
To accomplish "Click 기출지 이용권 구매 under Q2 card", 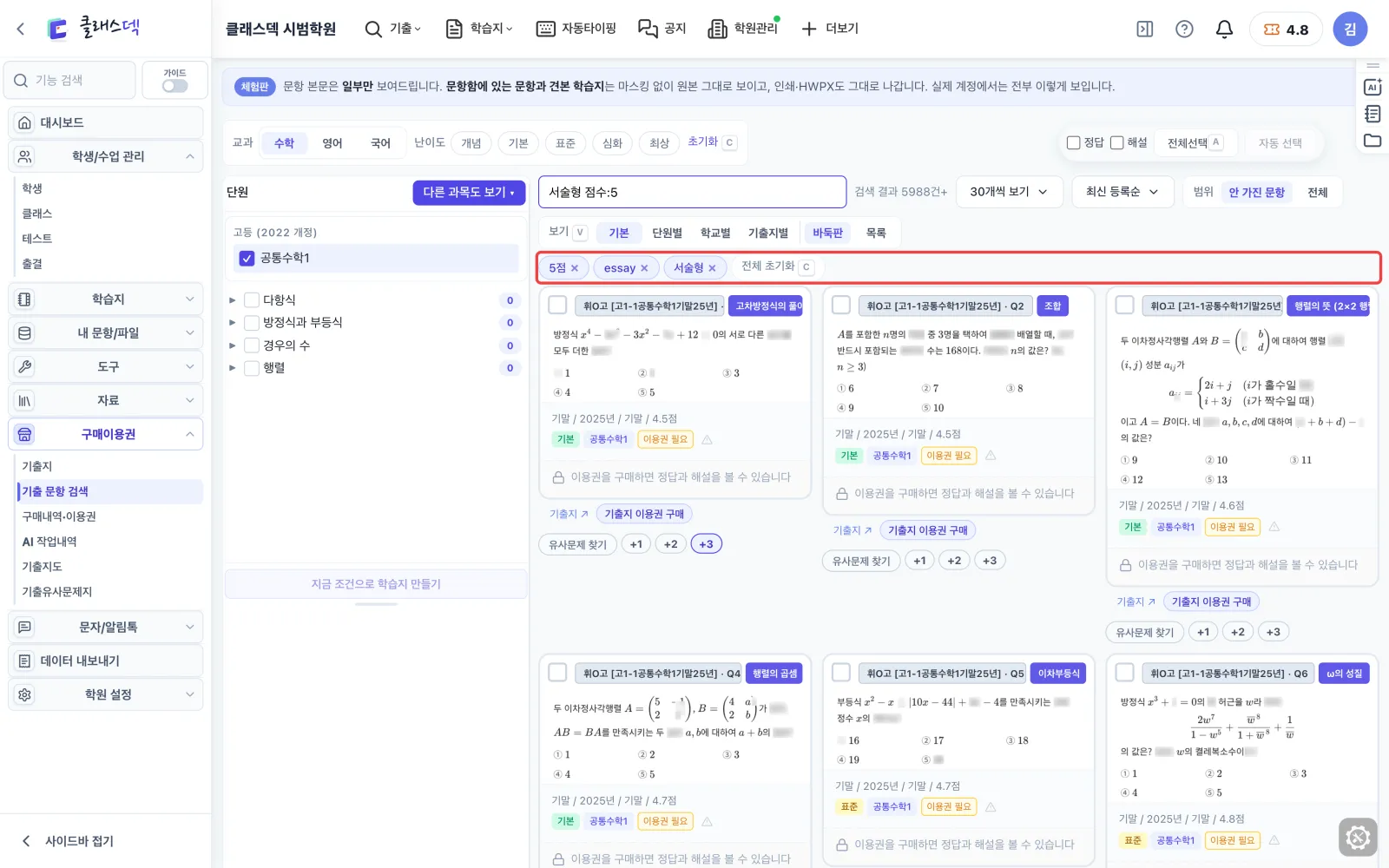I will click(928, 530).
